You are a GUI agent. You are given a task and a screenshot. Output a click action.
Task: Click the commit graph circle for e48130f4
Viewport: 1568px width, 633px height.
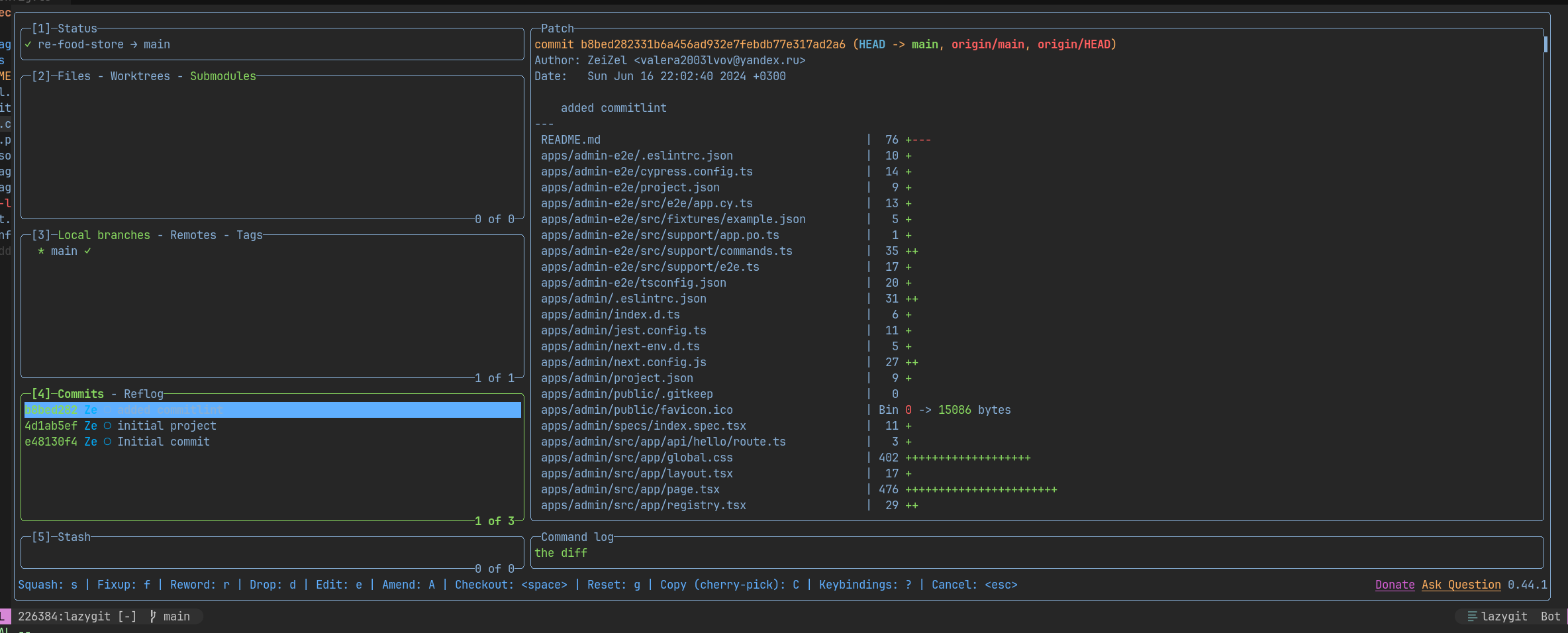[x=107, y=442]
